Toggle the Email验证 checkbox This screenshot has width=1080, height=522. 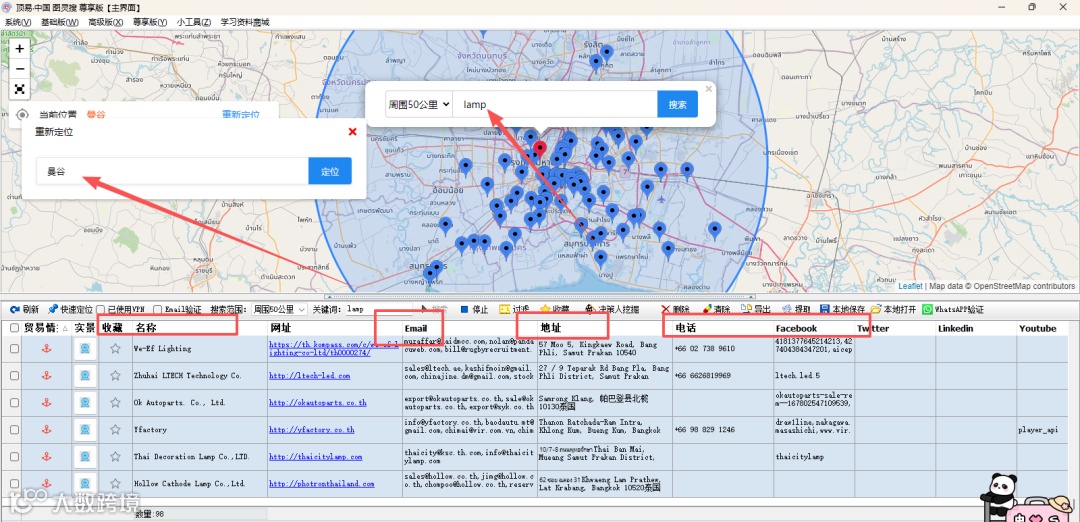point(158,310)
